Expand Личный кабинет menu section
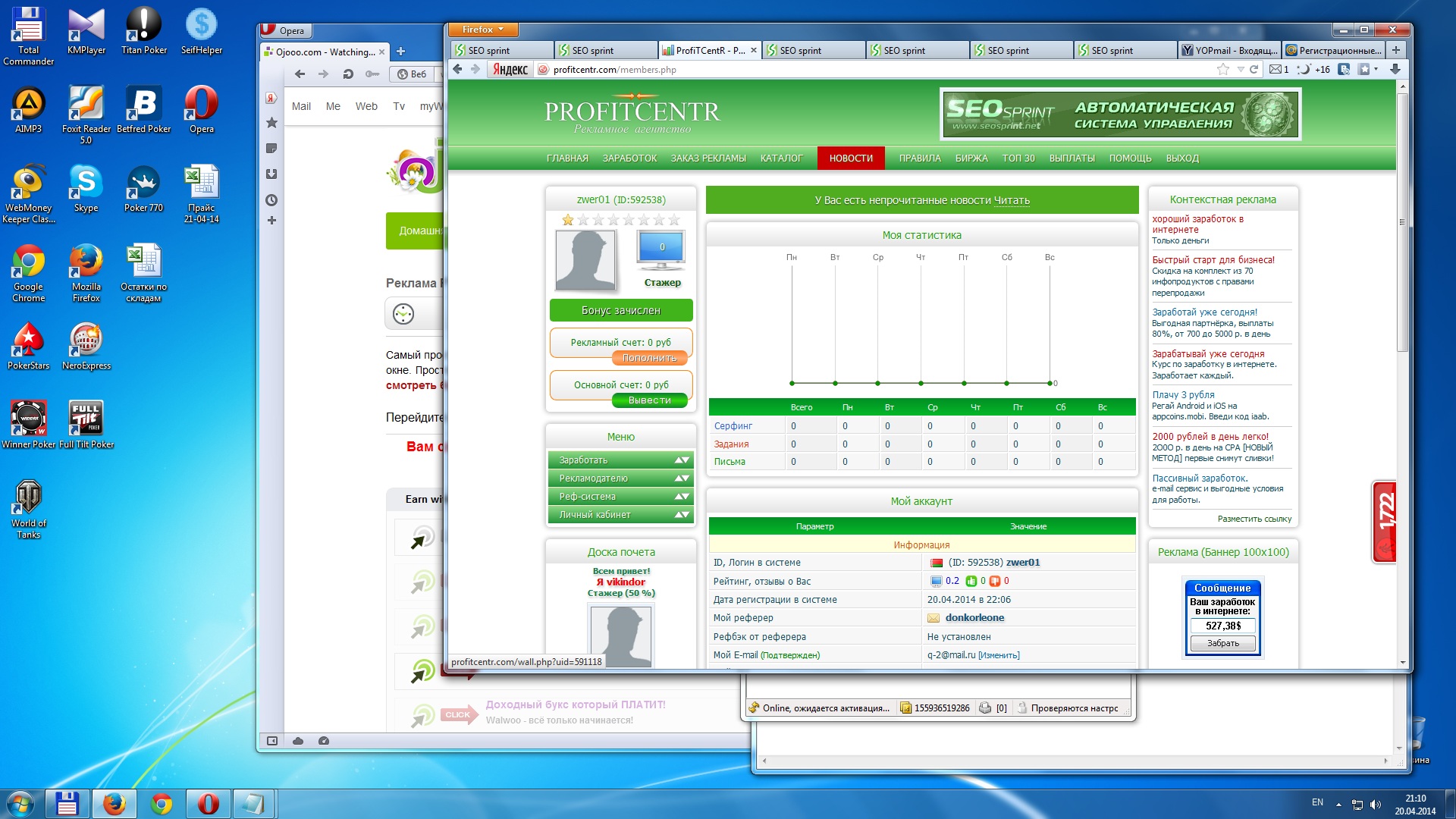This screenshot has height=819, width=1456. 620,514
